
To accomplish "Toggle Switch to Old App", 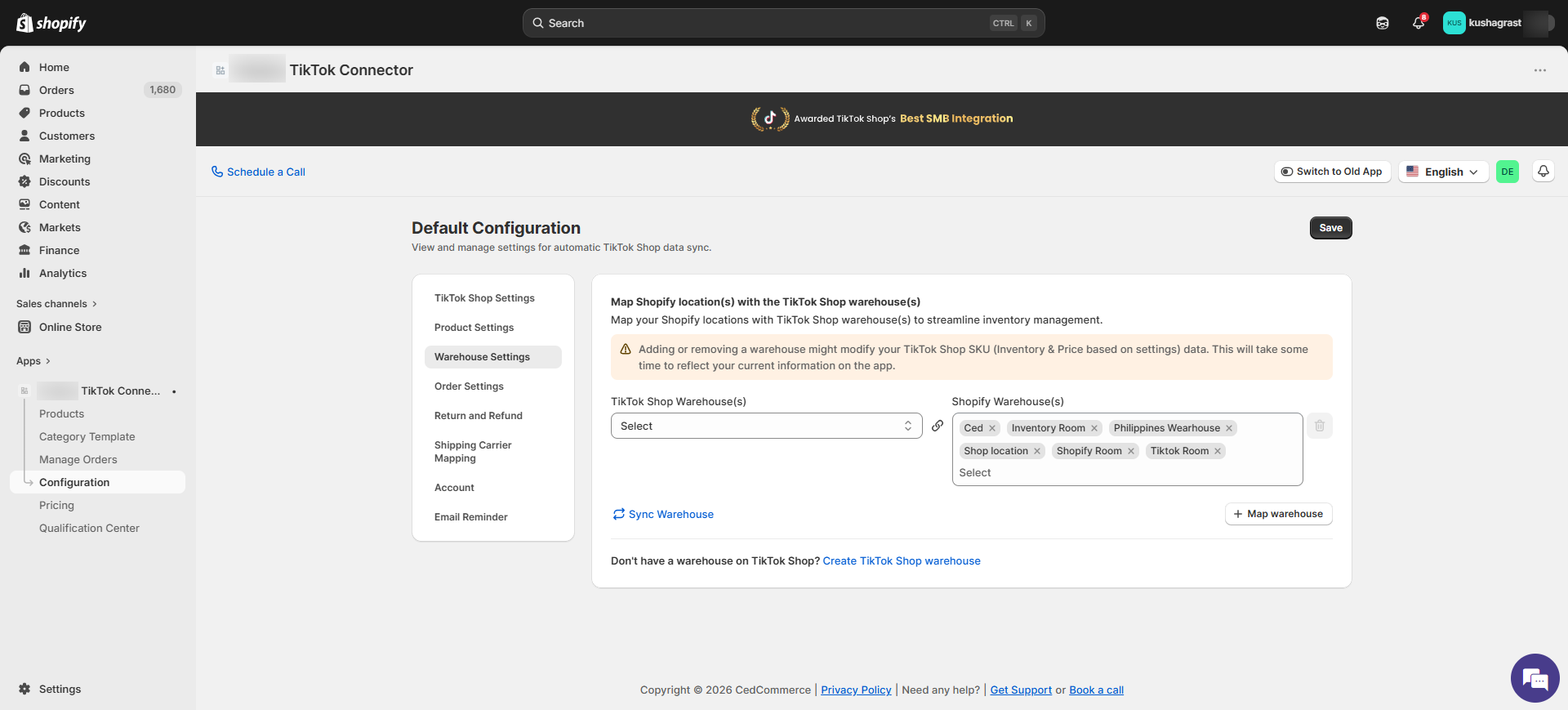I will pyautogui.click(x=1332, y=172).
